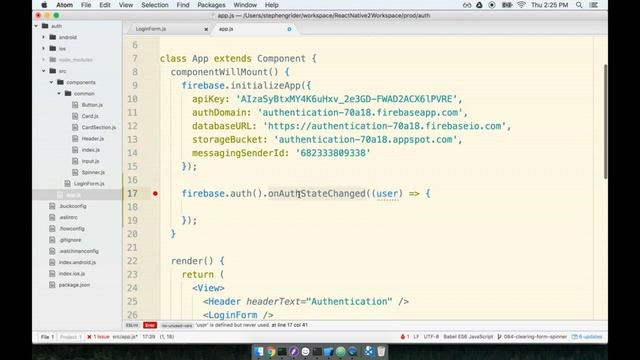The height and width of the screenshot is (360, 640).
Task: Click modified indicator on app.js tab
Action: 289,29
